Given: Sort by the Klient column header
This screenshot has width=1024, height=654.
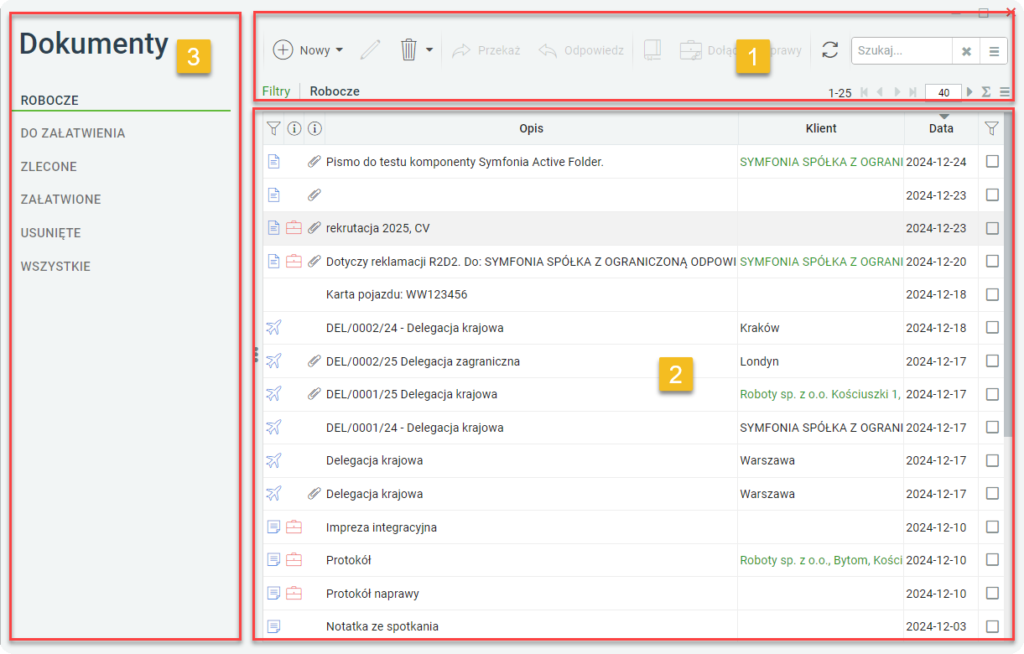Looking at the screenshot, I should click(x=821, y=129).
